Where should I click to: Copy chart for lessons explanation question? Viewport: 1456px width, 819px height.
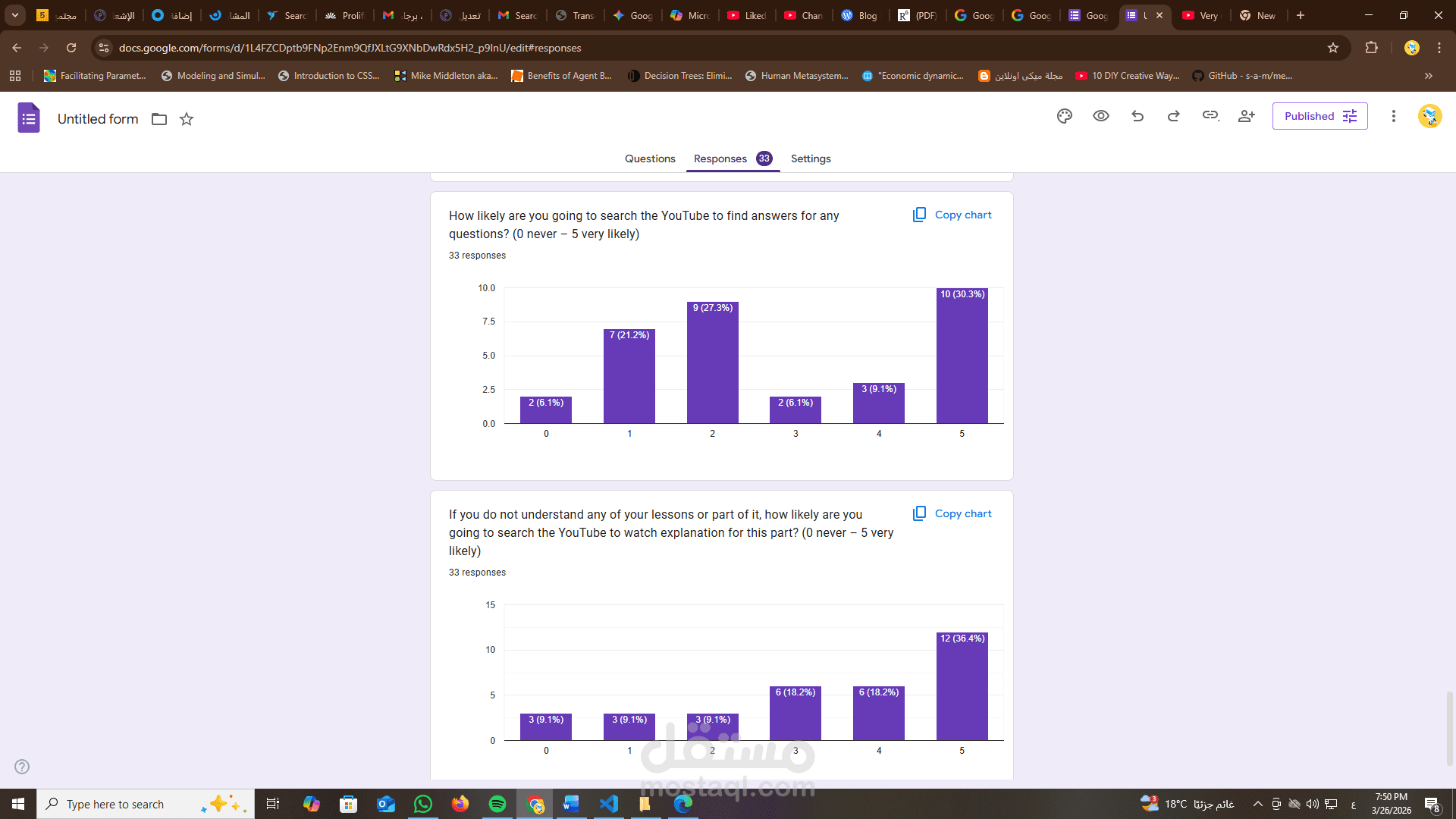pyautogui.click(x=952, y=513)
